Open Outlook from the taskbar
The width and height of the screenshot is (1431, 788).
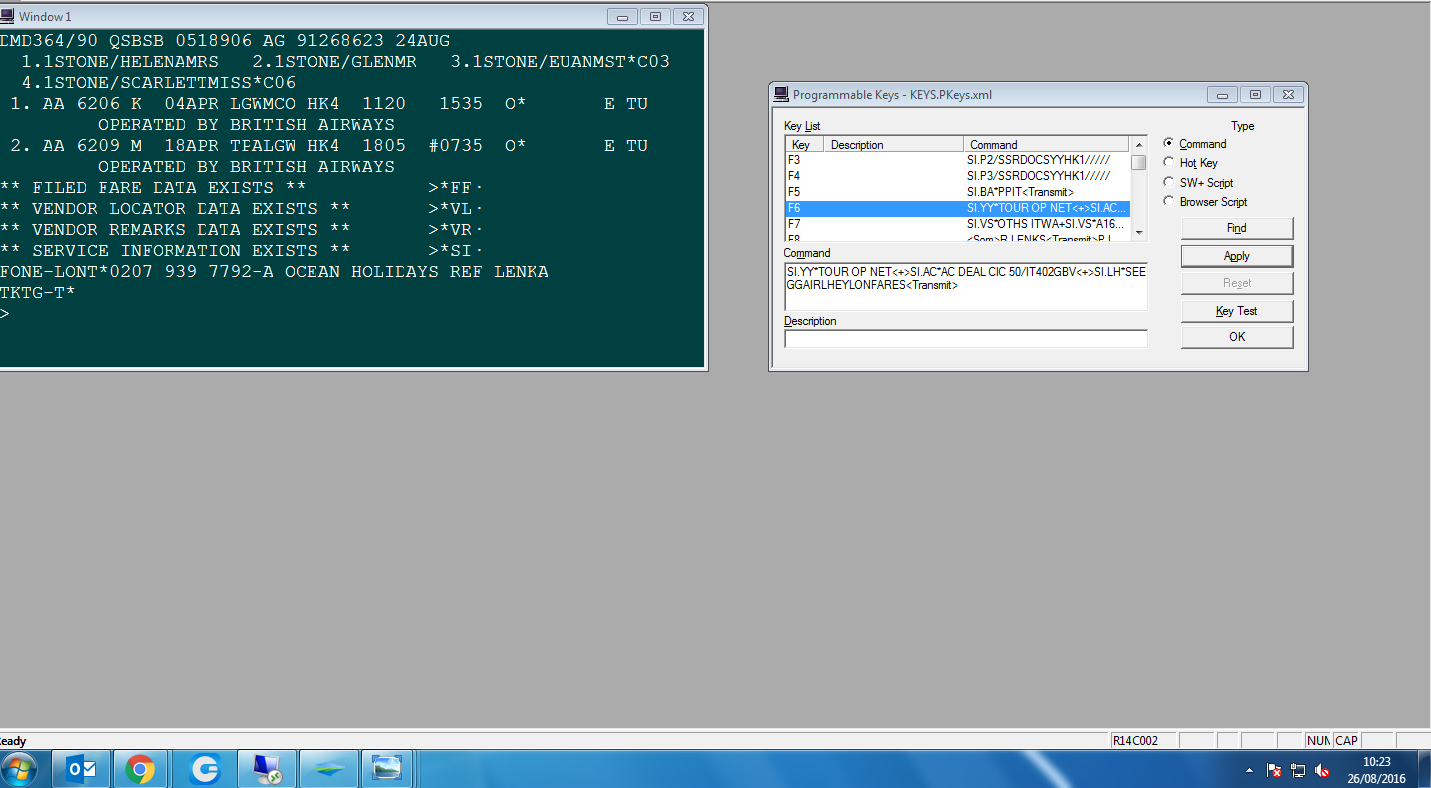81,769
